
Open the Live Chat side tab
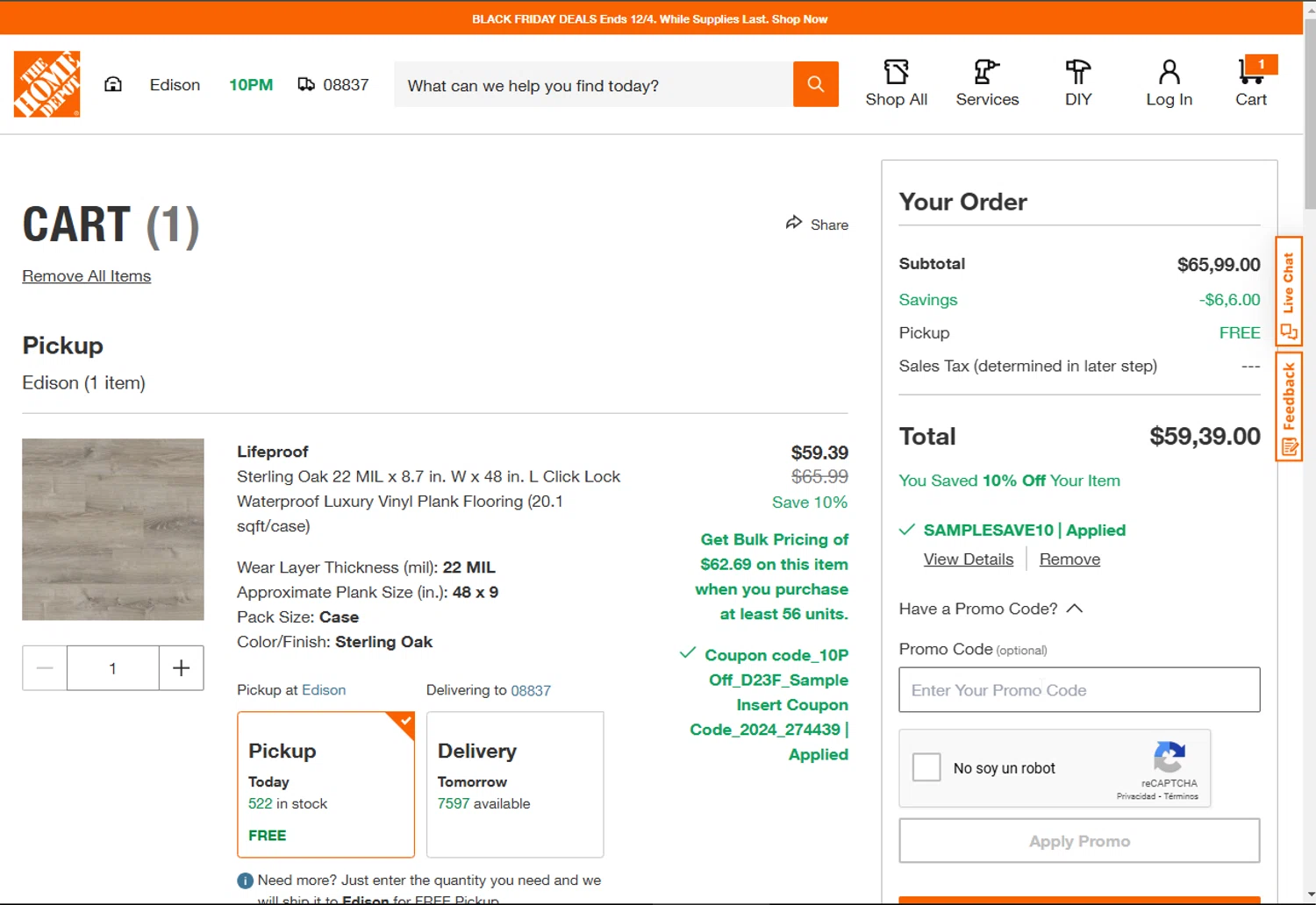1289,291
